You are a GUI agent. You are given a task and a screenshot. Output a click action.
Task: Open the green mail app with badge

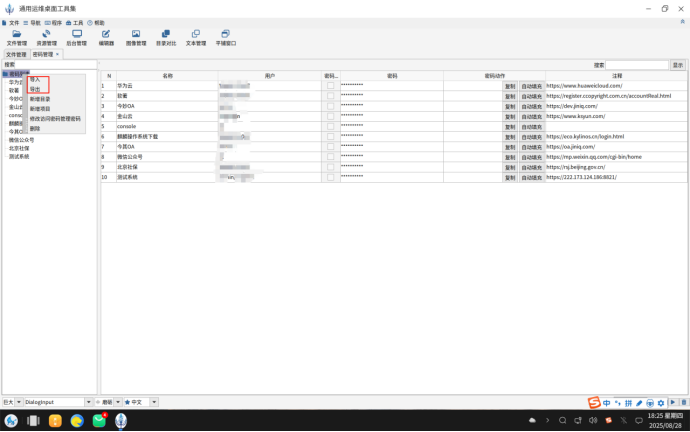coord(99,421)
